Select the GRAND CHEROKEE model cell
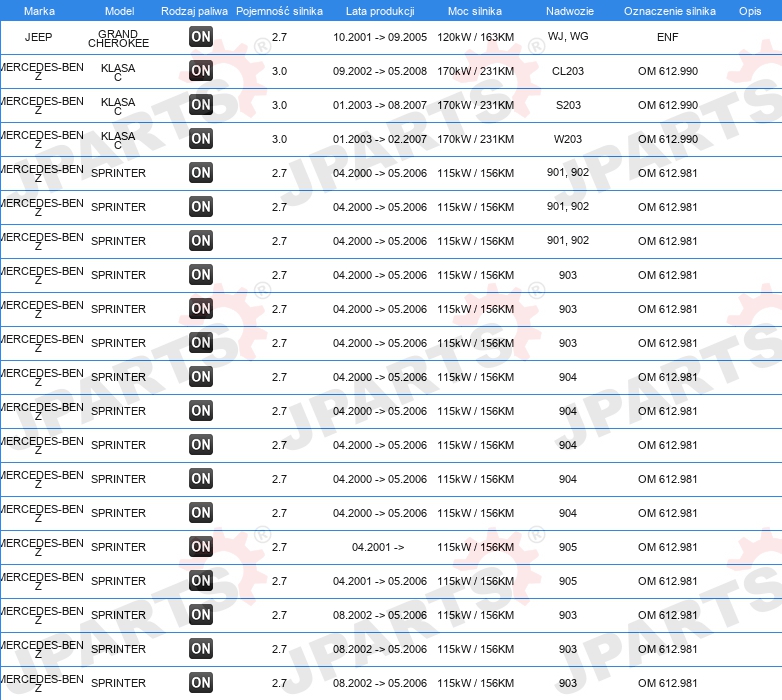The height and width of the screenshot is (700, 782). (118, 38)
